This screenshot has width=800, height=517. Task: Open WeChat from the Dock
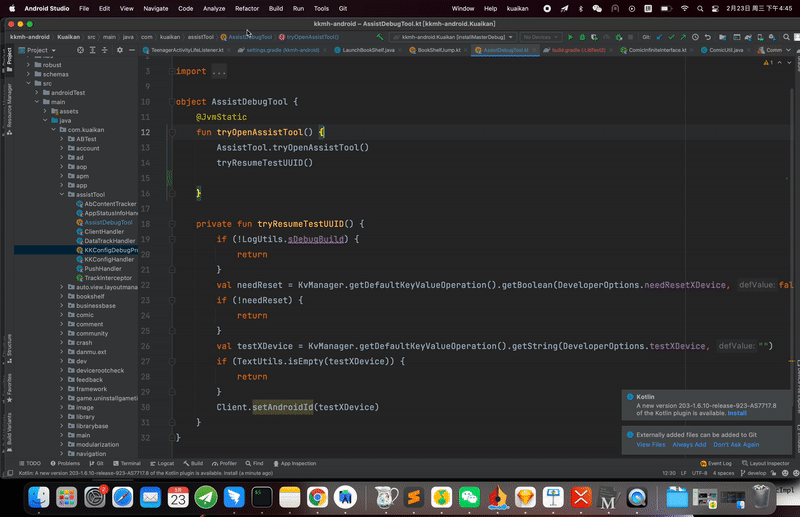coord(469,497)
